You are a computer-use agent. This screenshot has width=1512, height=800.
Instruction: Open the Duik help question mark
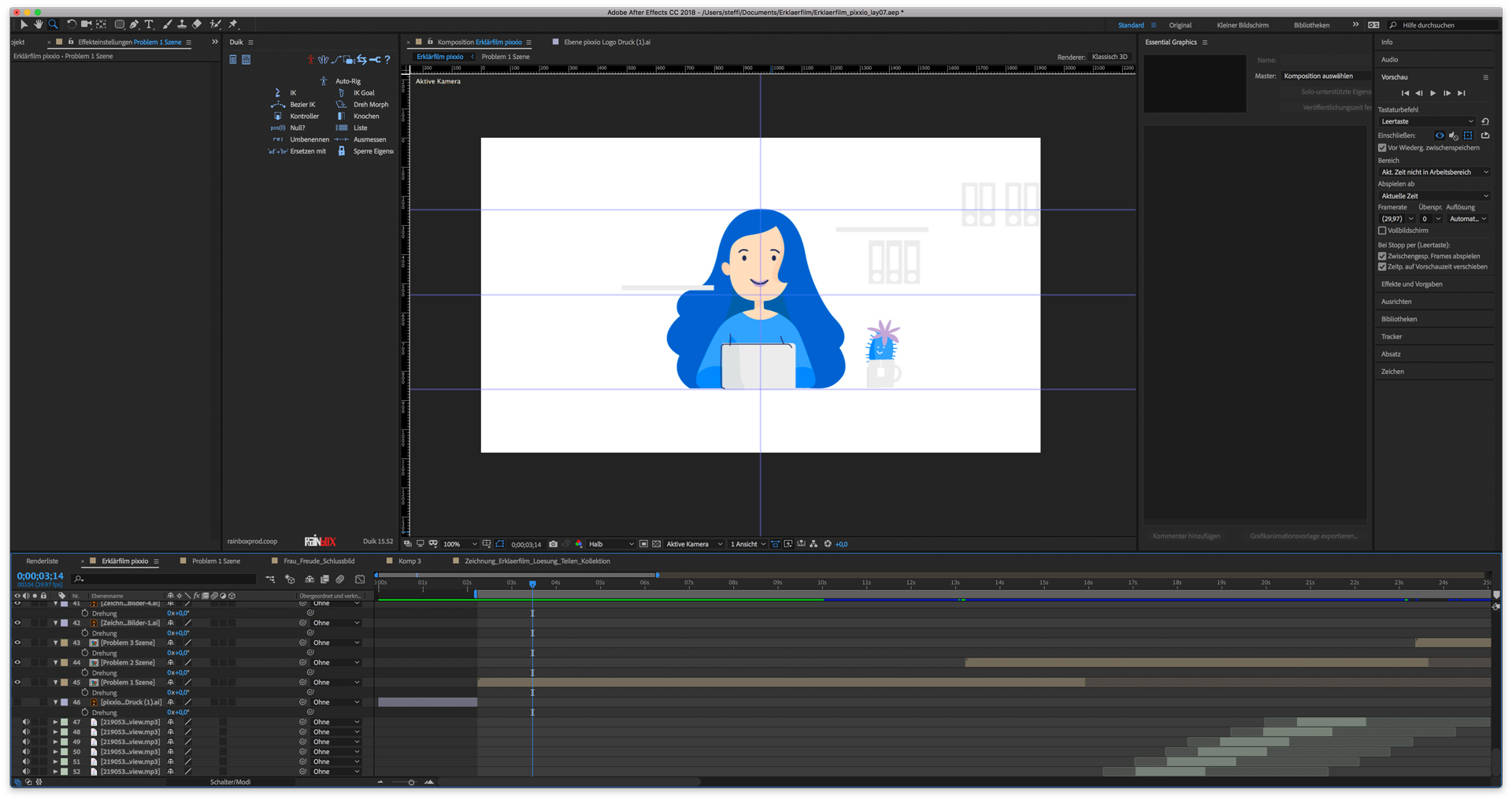[387, 60]
